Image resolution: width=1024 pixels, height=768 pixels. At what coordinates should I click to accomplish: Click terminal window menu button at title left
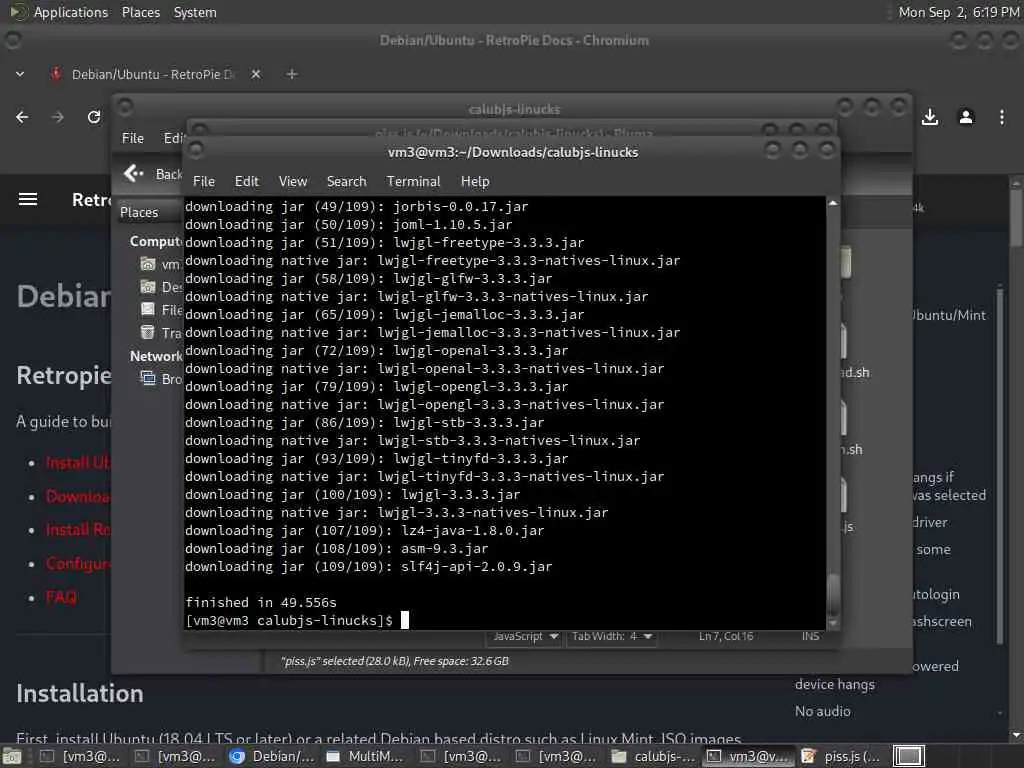click(196, 150)
